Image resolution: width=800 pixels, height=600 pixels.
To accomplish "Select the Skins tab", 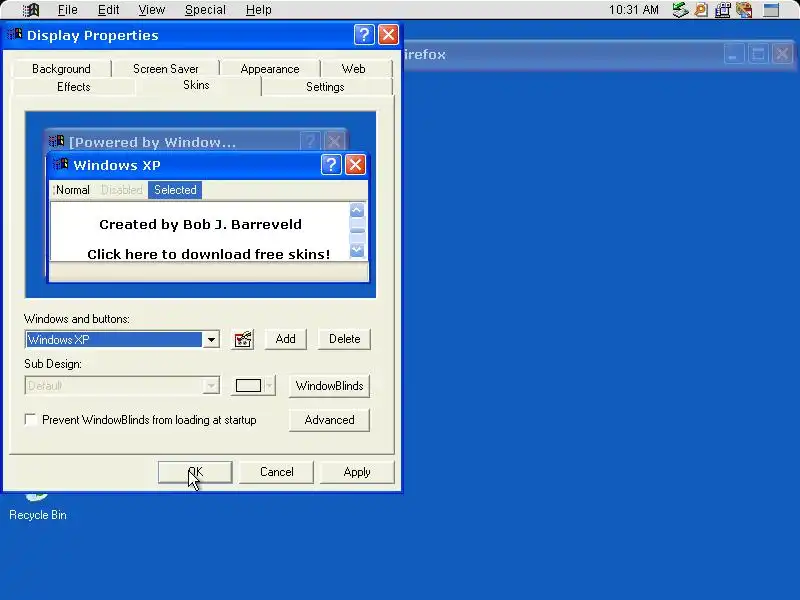I will coord(196,85).
